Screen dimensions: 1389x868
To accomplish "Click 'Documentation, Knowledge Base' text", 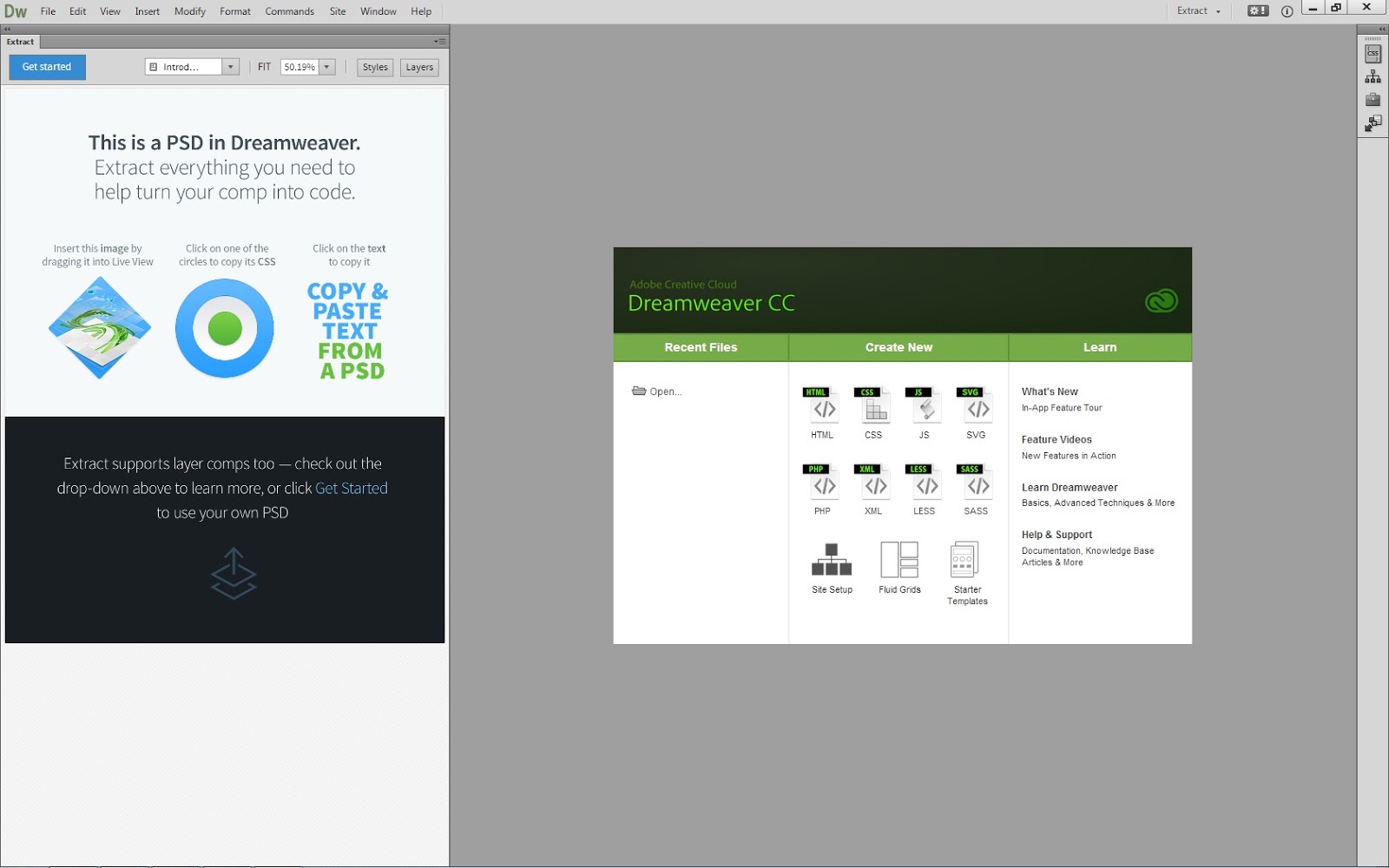I will [x=1088, y=550].
